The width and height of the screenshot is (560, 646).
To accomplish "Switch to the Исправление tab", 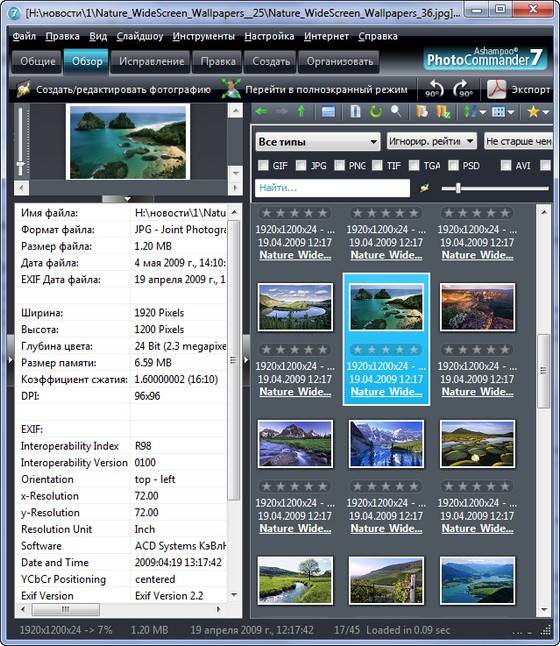I will click(x=151, y=61).
